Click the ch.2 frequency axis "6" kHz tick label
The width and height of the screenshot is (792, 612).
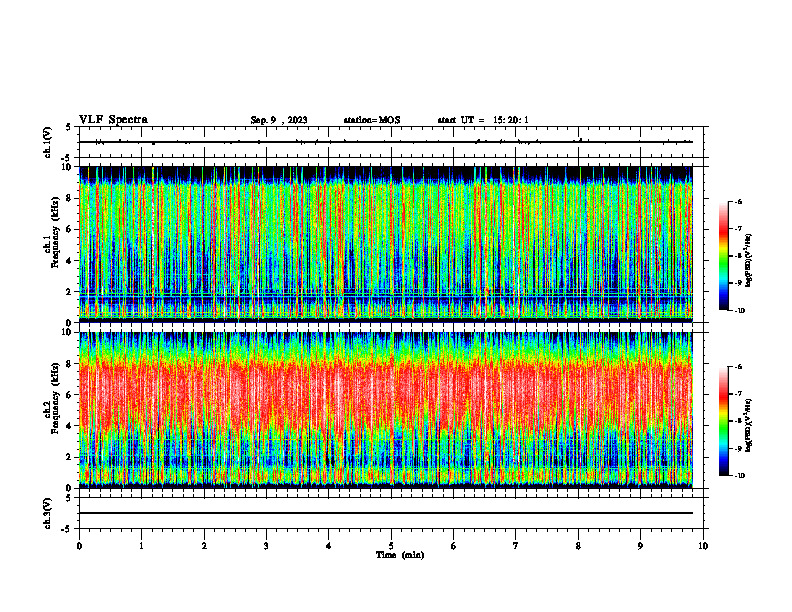tap(70, 395)
